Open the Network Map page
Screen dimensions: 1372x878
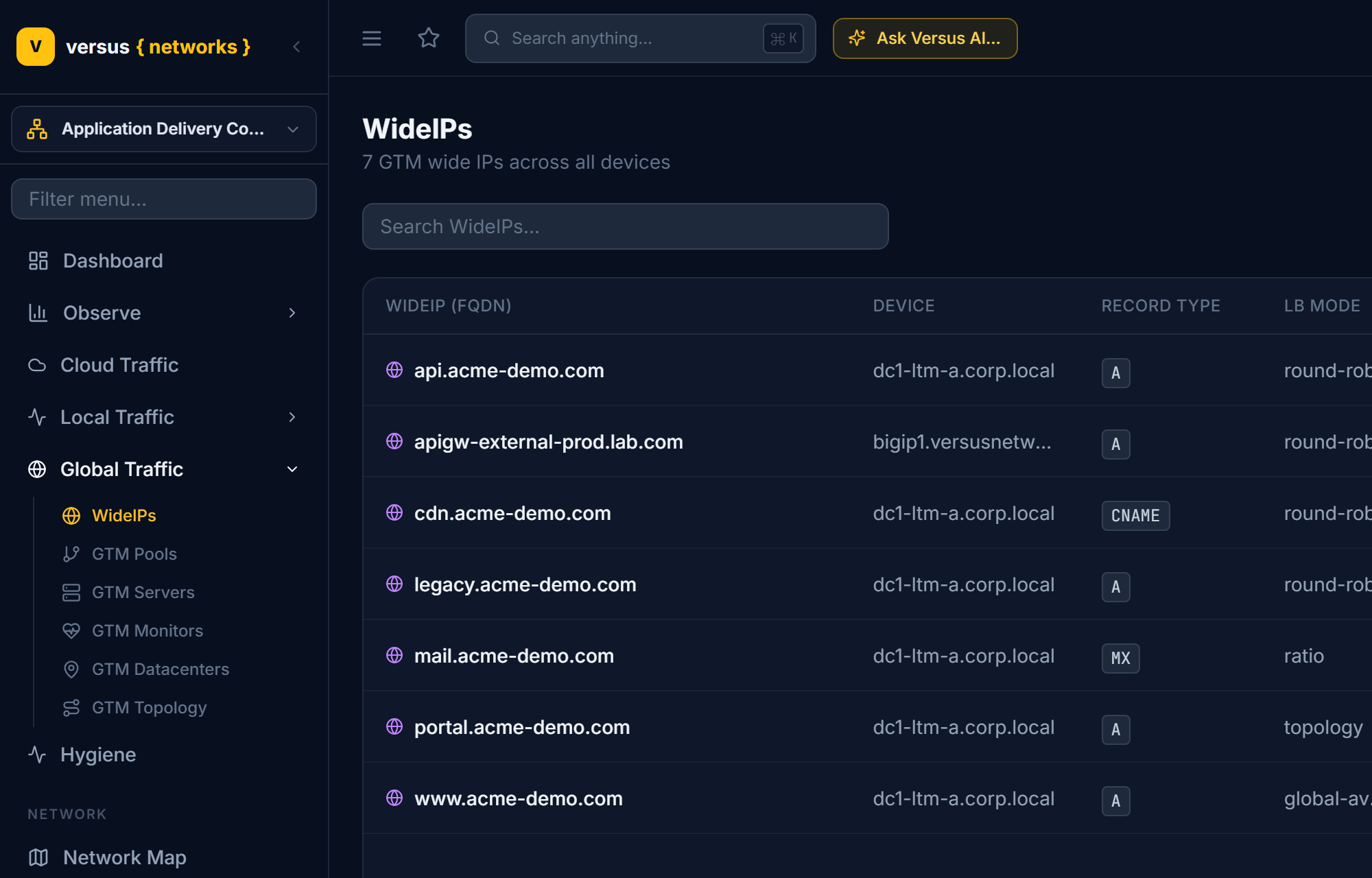click(x=164, y=857)
